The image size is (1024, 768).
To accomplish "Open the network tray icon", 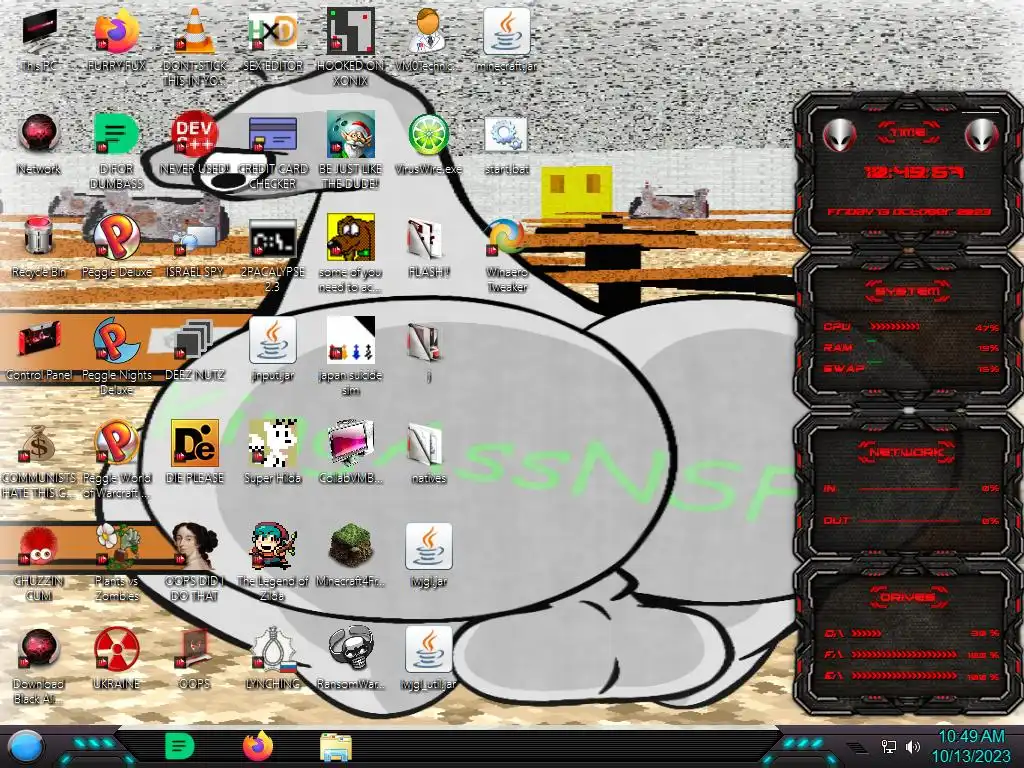I will 888,747.
